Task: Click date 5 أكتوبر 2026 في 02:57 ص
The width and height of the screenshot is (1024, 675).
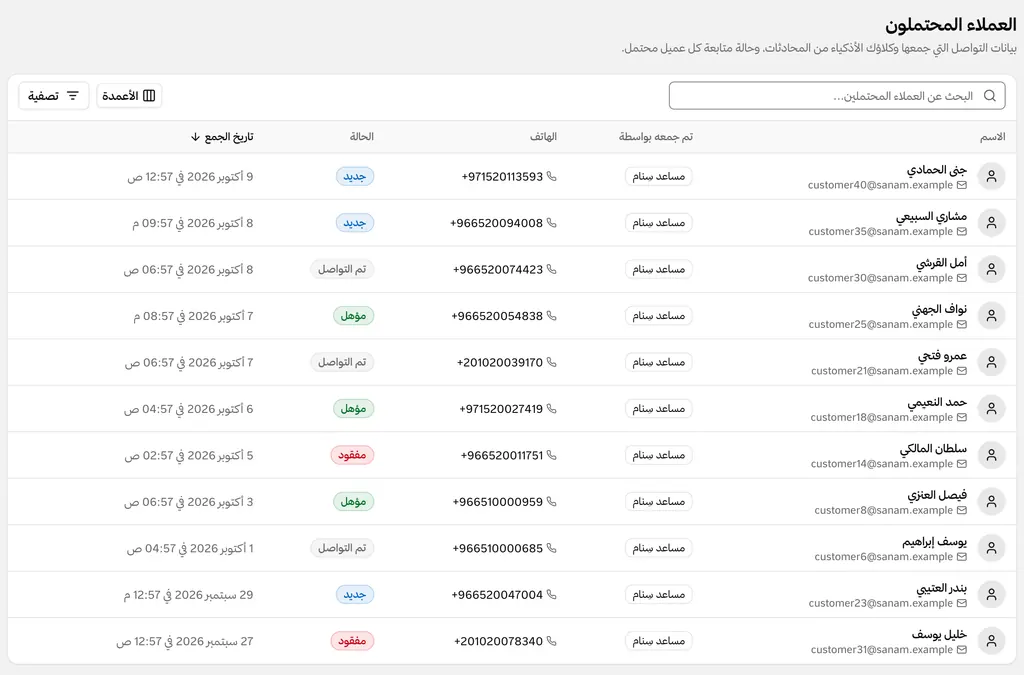Action: [189, 456]
